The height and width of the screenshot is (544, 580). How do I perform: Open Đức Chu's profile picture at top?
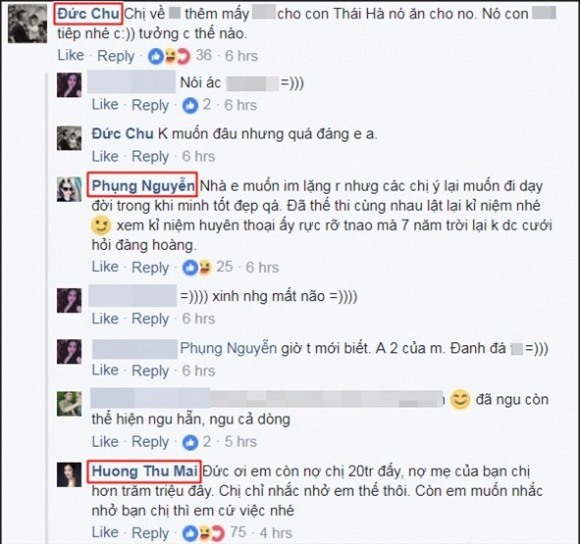point(28,24)
